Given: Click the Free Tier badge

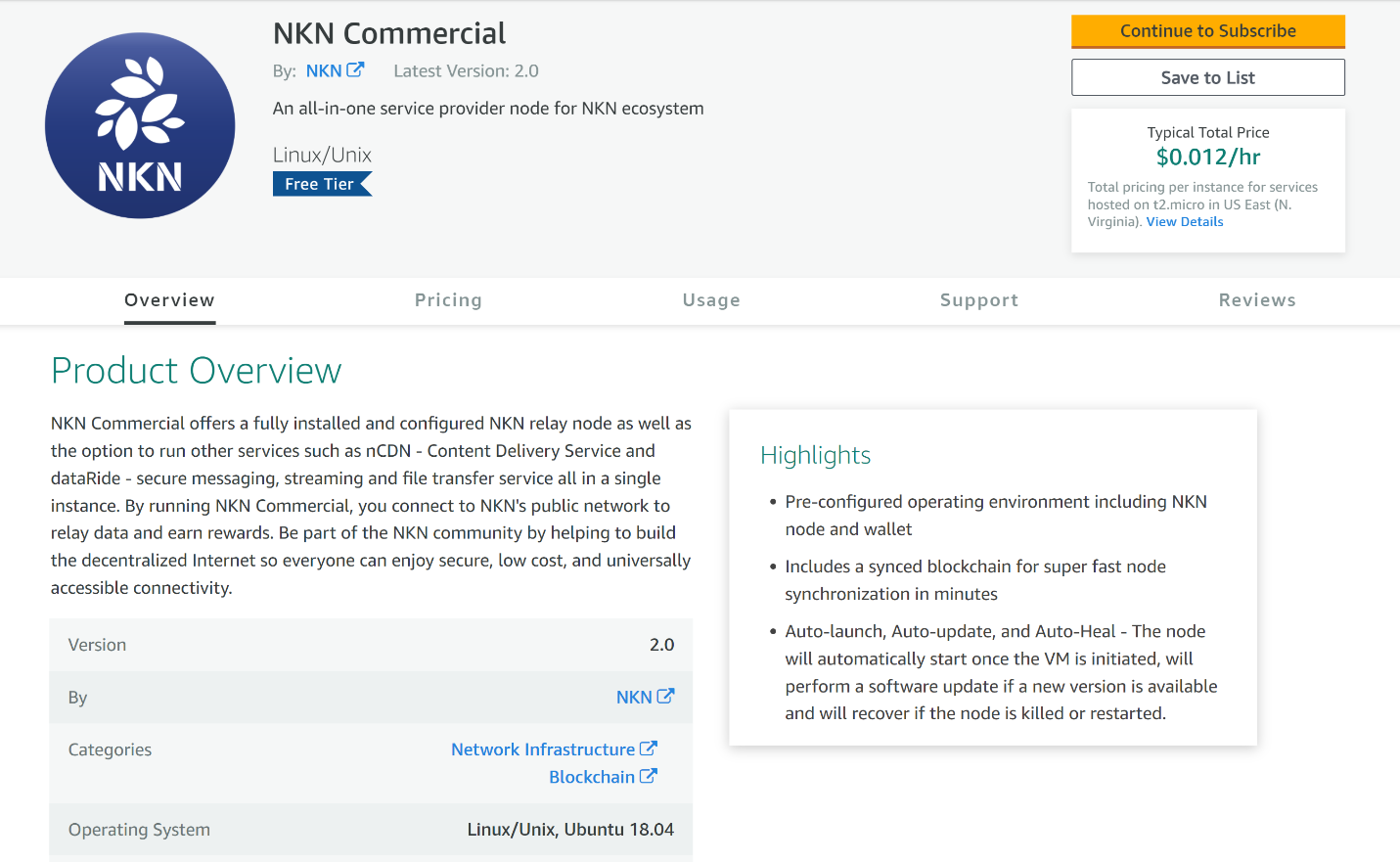Looking at the screenshot, I should 322,184.
